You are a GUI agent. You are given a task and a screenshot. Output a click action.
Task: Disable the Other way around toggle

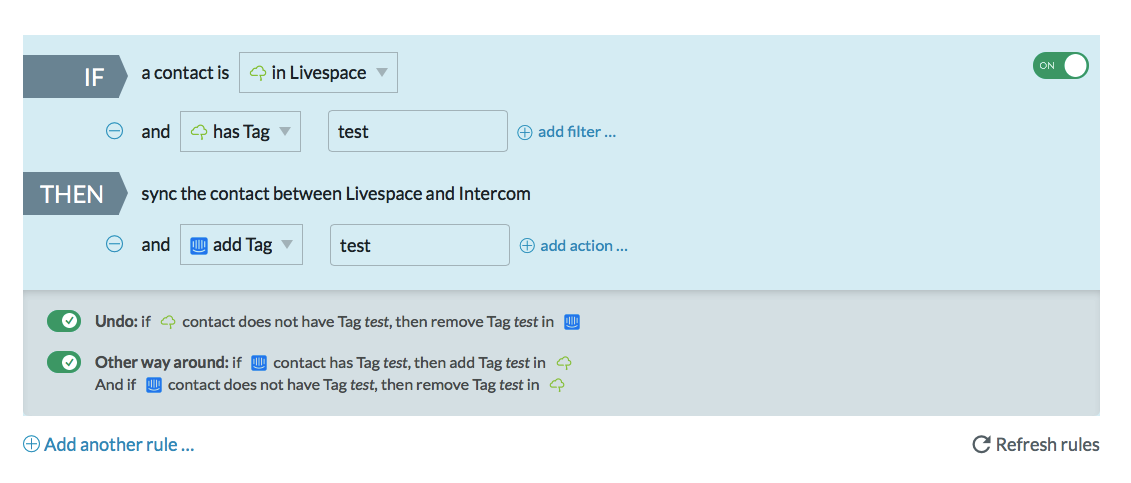[64, 362]
